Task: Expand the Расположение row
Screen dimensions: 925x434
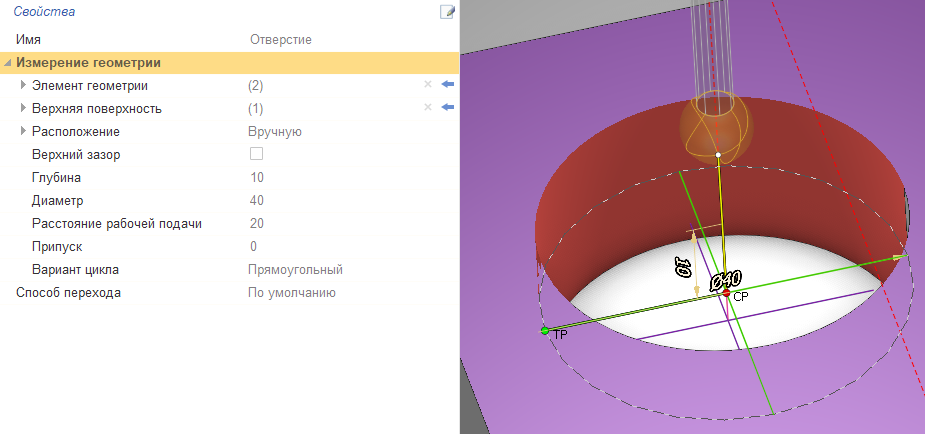Action: 24,132
